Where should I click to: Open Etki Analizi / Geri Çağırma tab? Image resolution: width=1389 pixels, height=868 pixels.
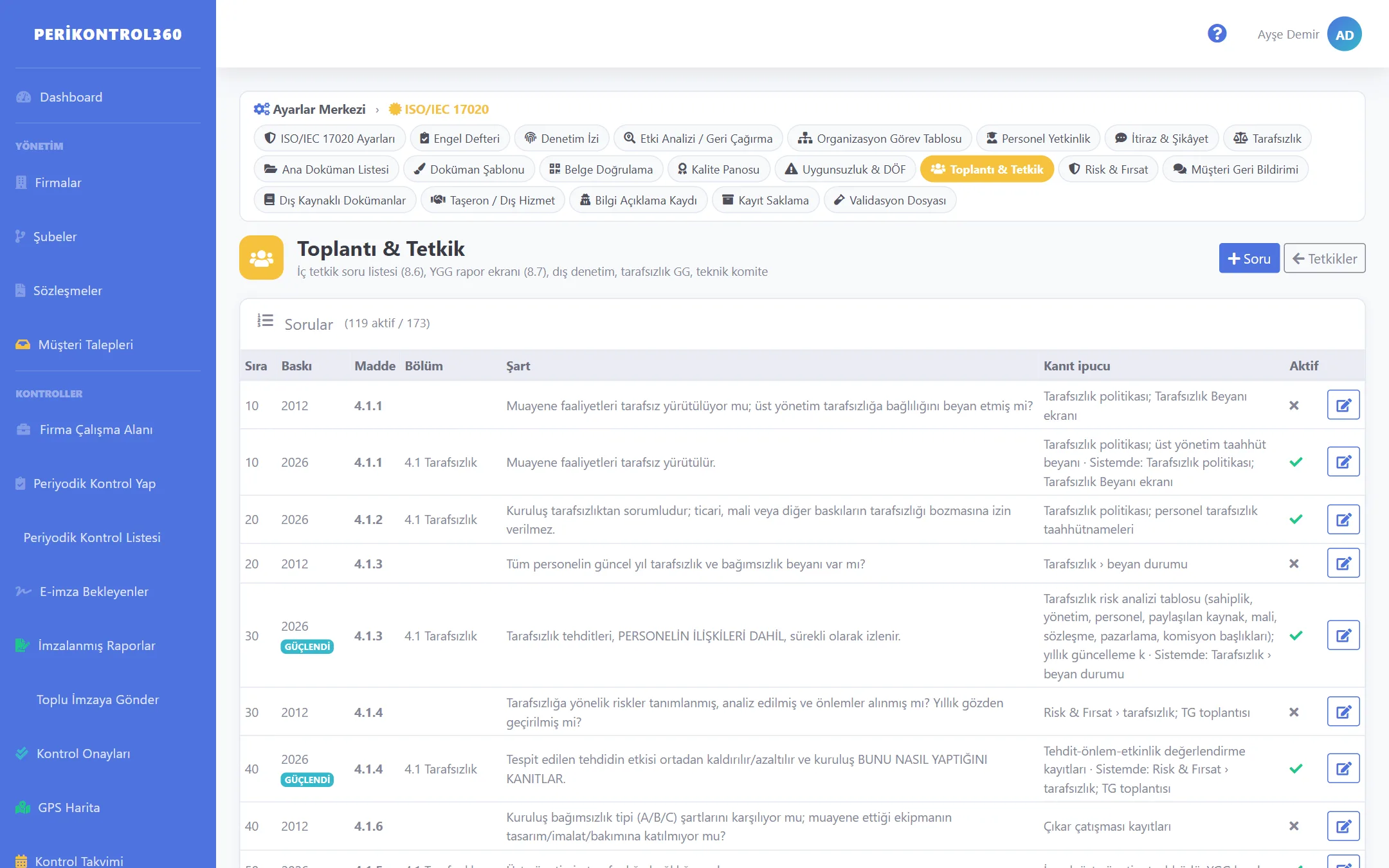tap(698, 138)
